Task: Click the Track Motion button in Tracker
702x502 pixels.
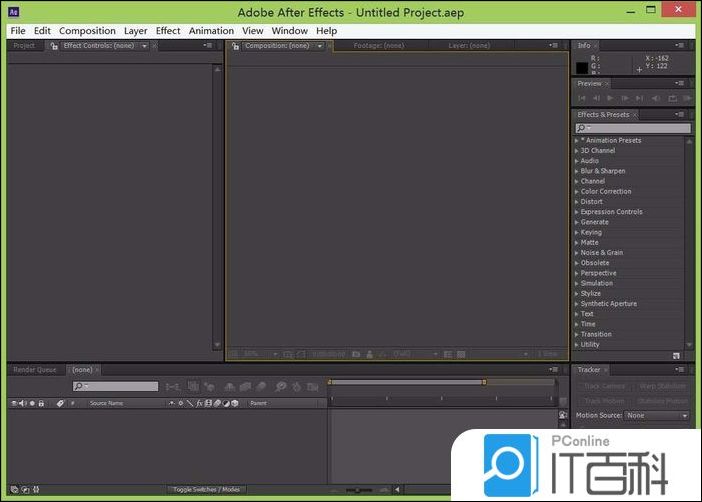Action: [604, 401]
